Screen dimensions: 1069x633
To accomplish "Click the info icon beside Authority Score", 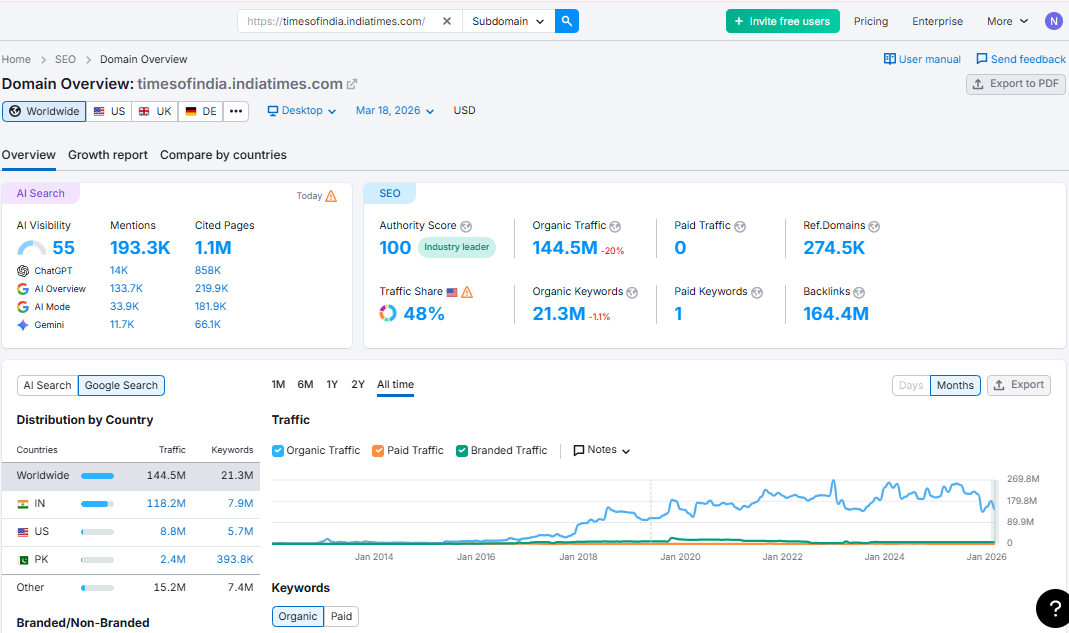I will [466, 225].
